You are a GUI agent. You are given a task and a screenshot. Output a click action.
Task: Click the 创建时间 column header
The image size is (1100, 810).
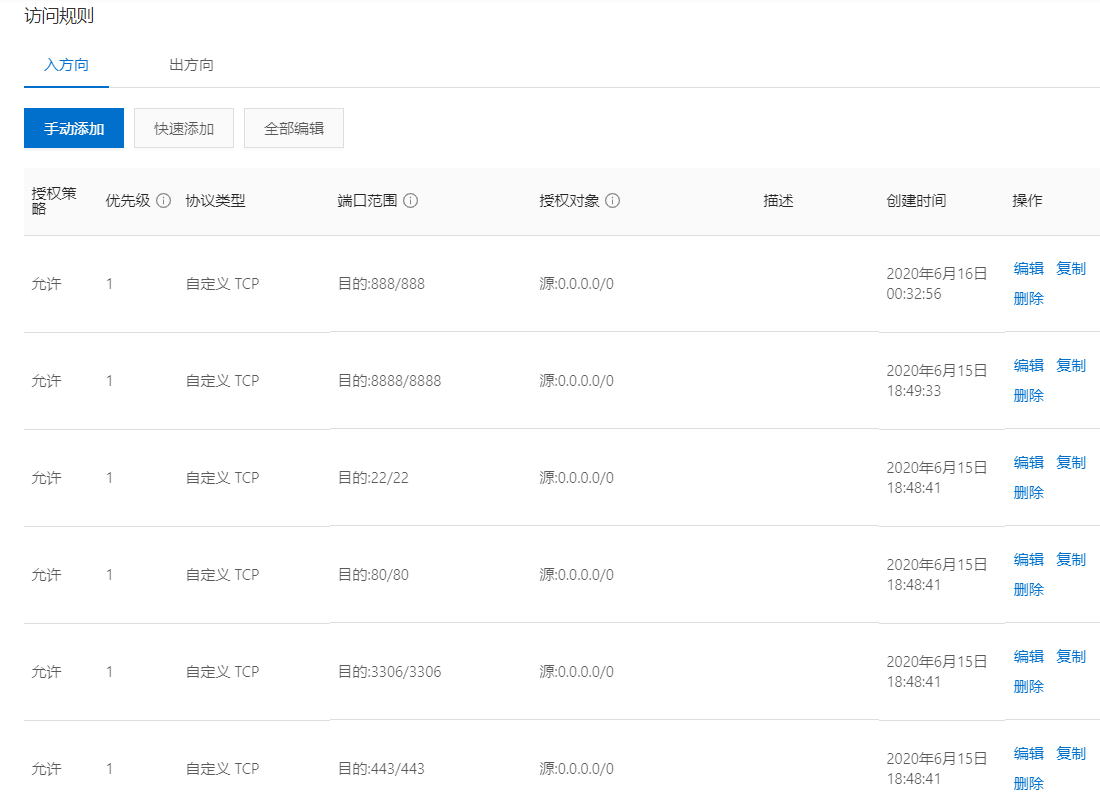(x=916, y=201)
